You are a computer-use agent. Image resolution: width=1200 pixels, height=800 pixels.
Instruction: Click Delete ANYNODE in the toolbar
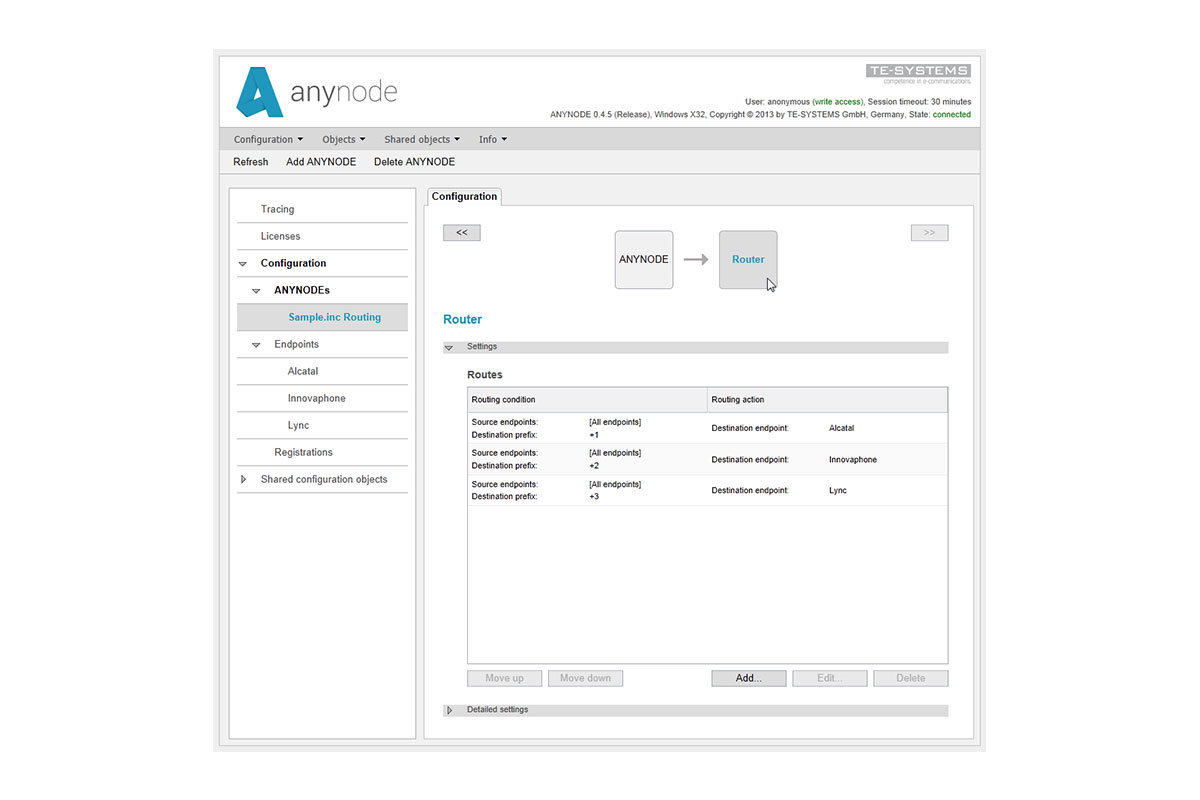[x=414, y=162]
